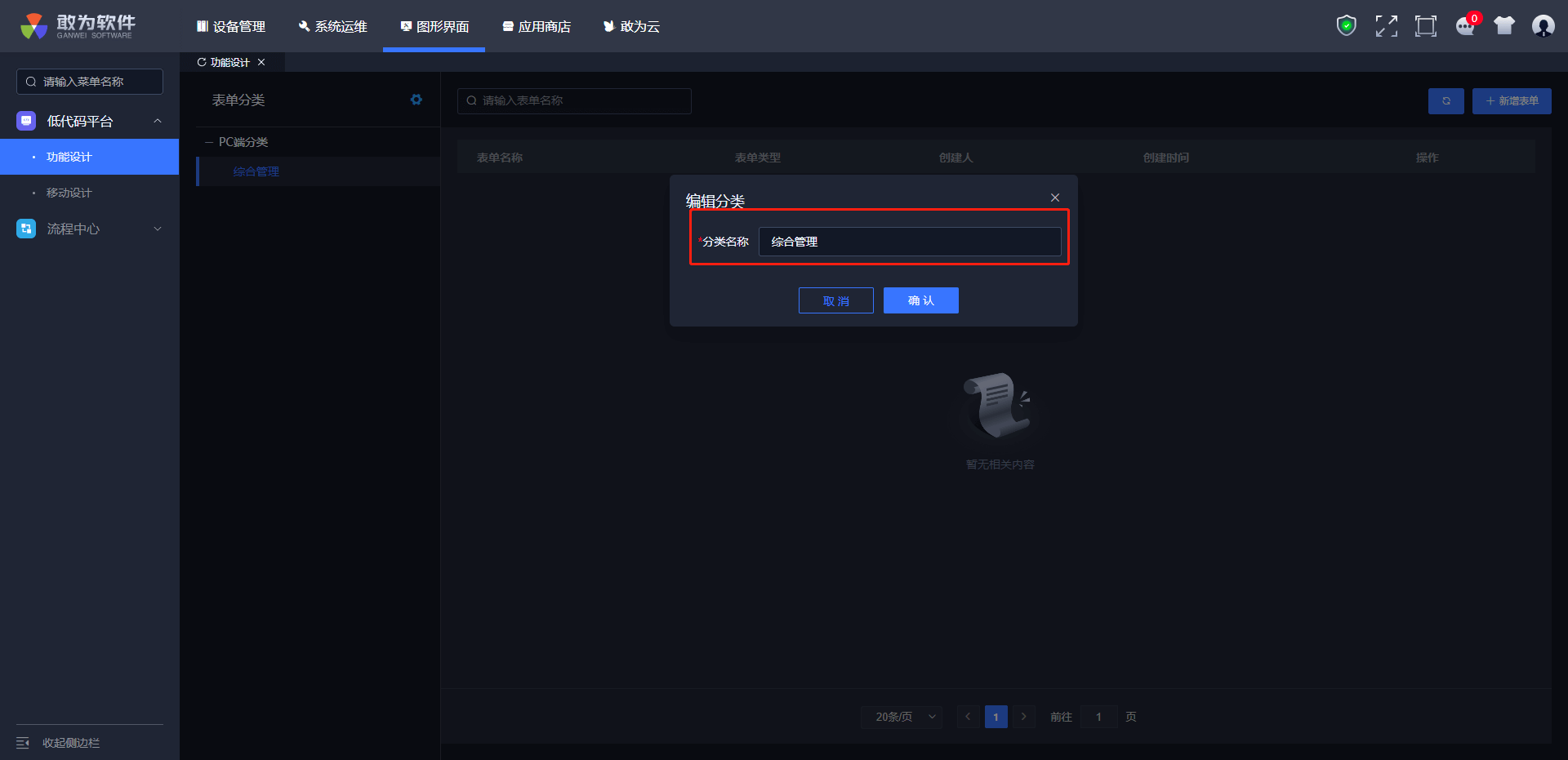Click the 分类名称 input field
The width and height of the screenshot is (1568, 760).
[x=910, y=242]
